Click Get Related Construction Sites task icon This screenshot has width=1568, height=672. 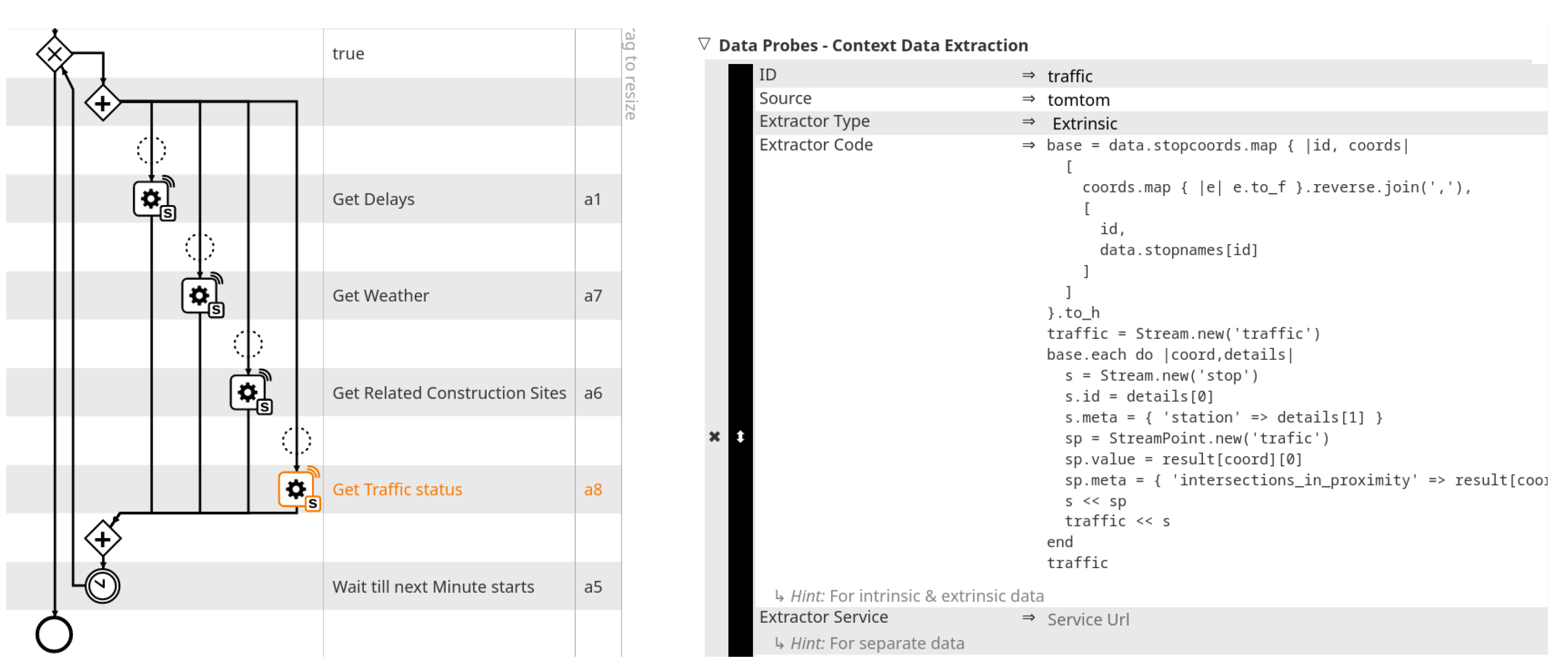pos(247,392)
